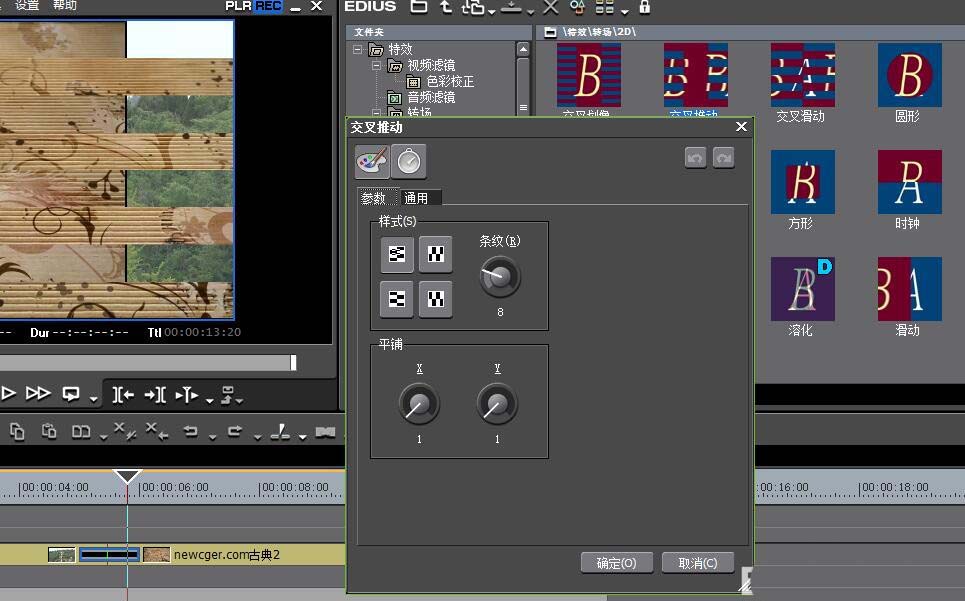The height and width of the screenshot is (601, 965).
Task: Click the Set In point icon
Action: (x=123, y=394)
